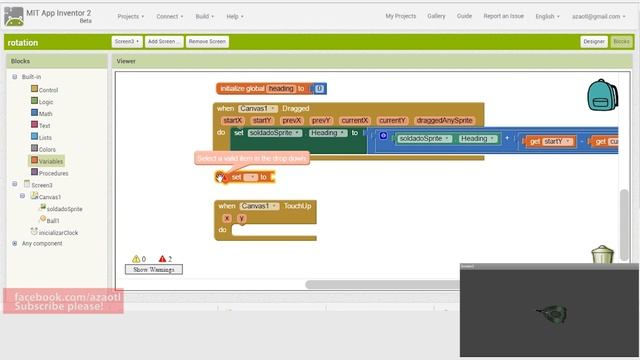640x360 pixels.
Task: Click the Remove Screen button
Action: coord(207,42)
